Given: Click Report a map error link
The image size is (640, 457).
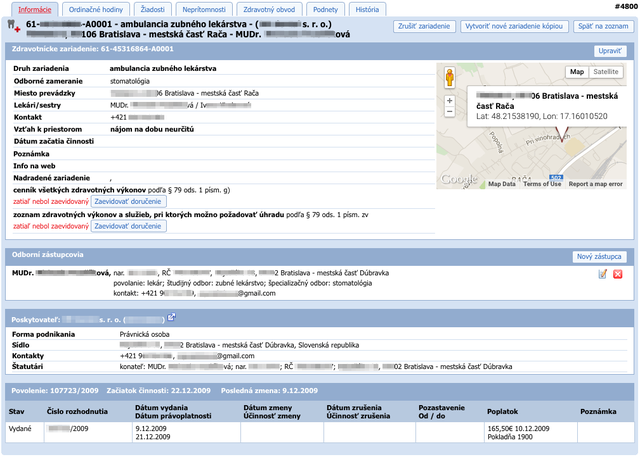Looking at the screenshot, I should 596,184.
